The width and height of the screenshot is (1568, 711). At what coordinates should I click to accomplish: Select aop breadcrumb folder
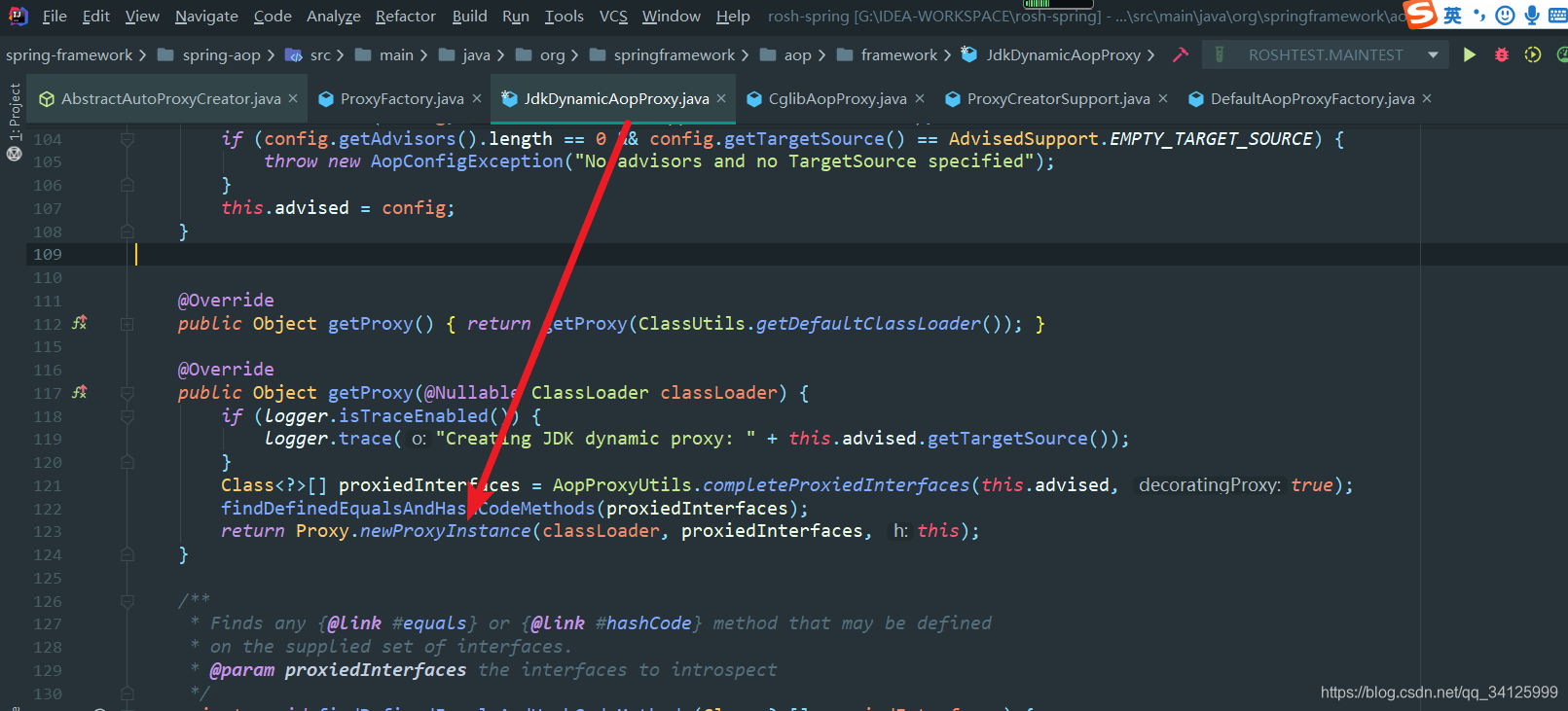pyautogui.click(x=785, y=55)
